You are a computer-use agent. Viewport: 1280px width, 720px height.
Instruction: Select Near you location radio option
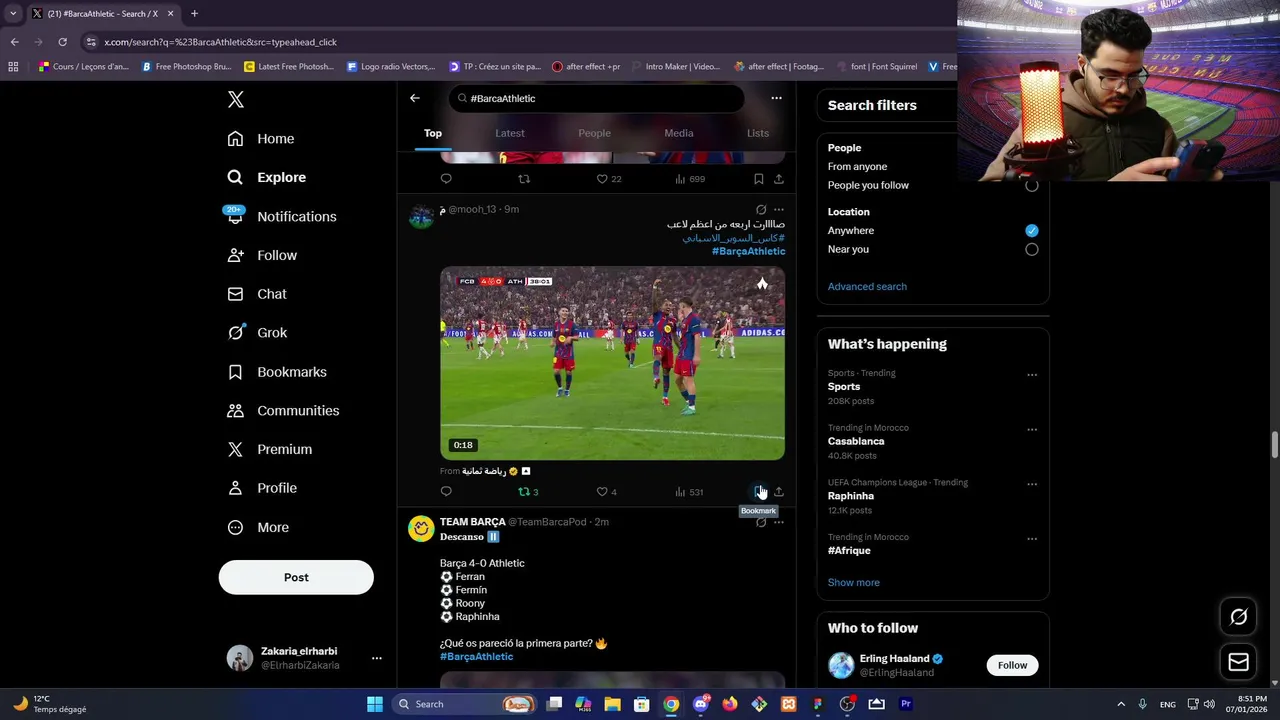1032,249
